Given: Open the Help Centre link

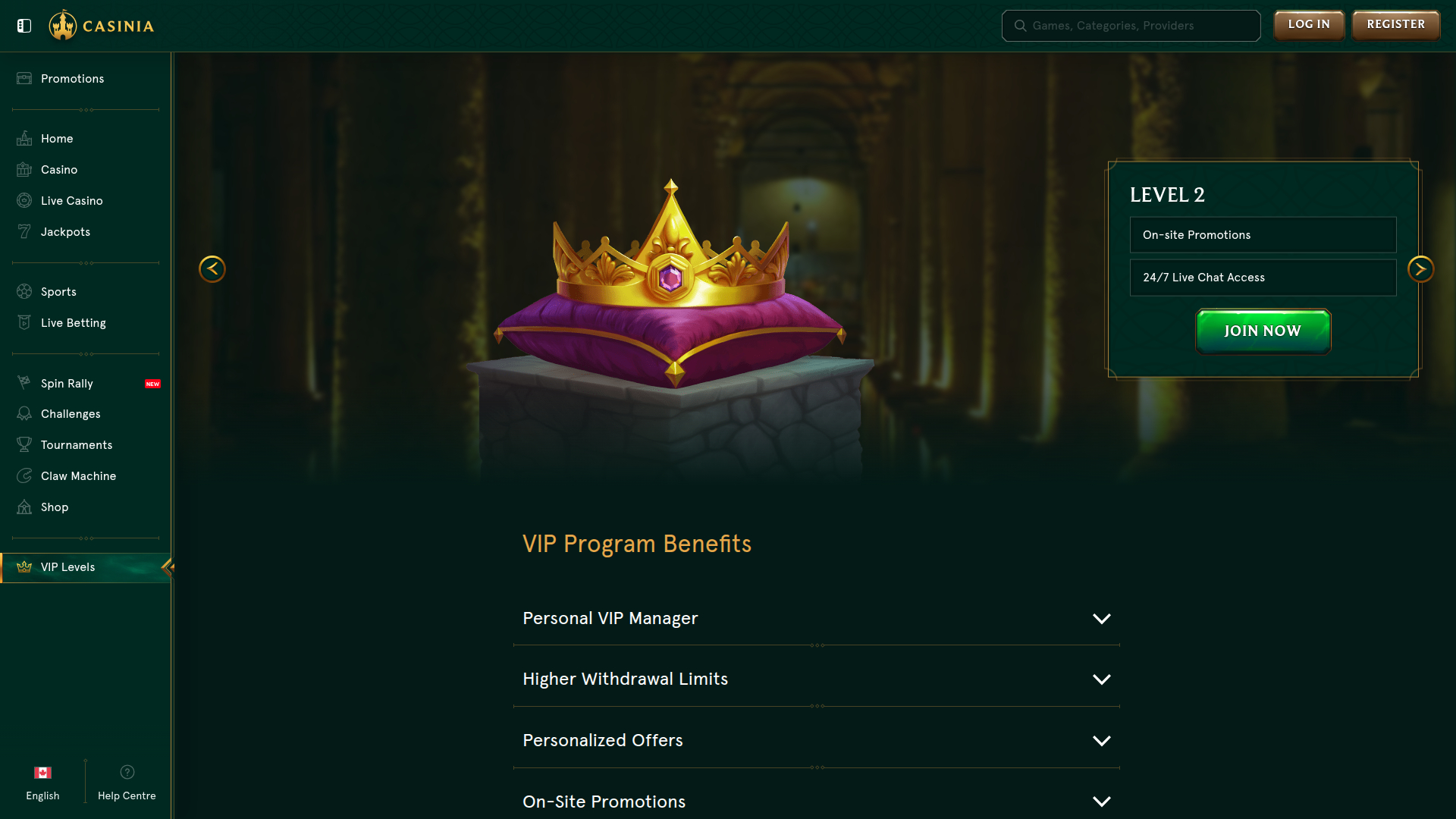Looking at the screenshot, I should [127, 781].
